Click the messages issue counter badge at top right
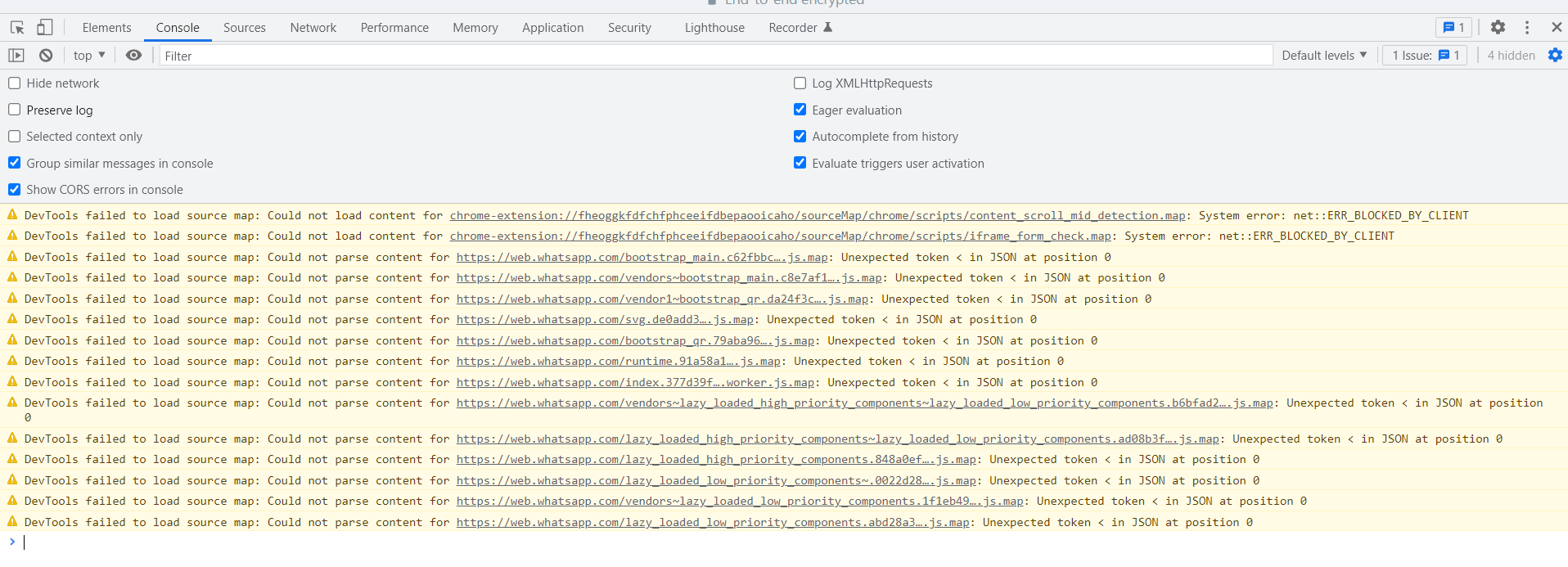 1453,28
